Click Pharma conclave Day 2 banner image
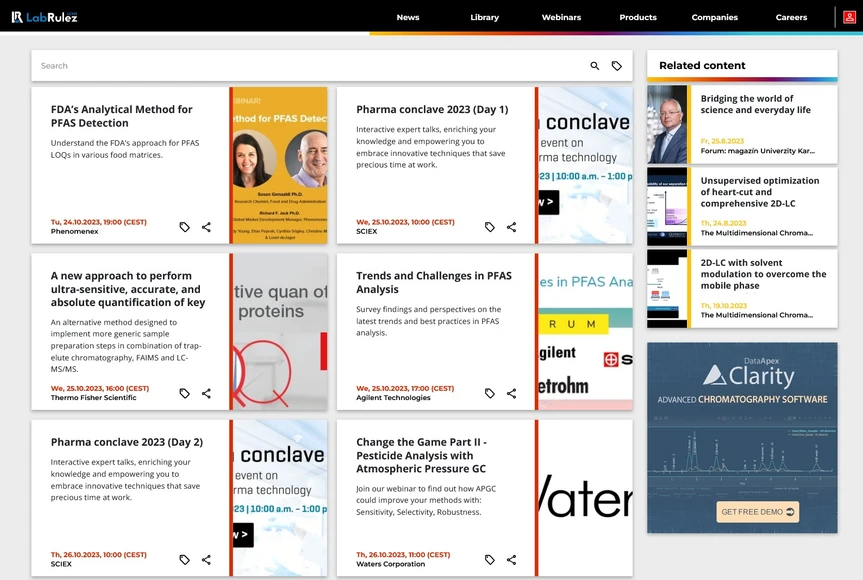Screen dimensions: 863x580 pos(280,498)
